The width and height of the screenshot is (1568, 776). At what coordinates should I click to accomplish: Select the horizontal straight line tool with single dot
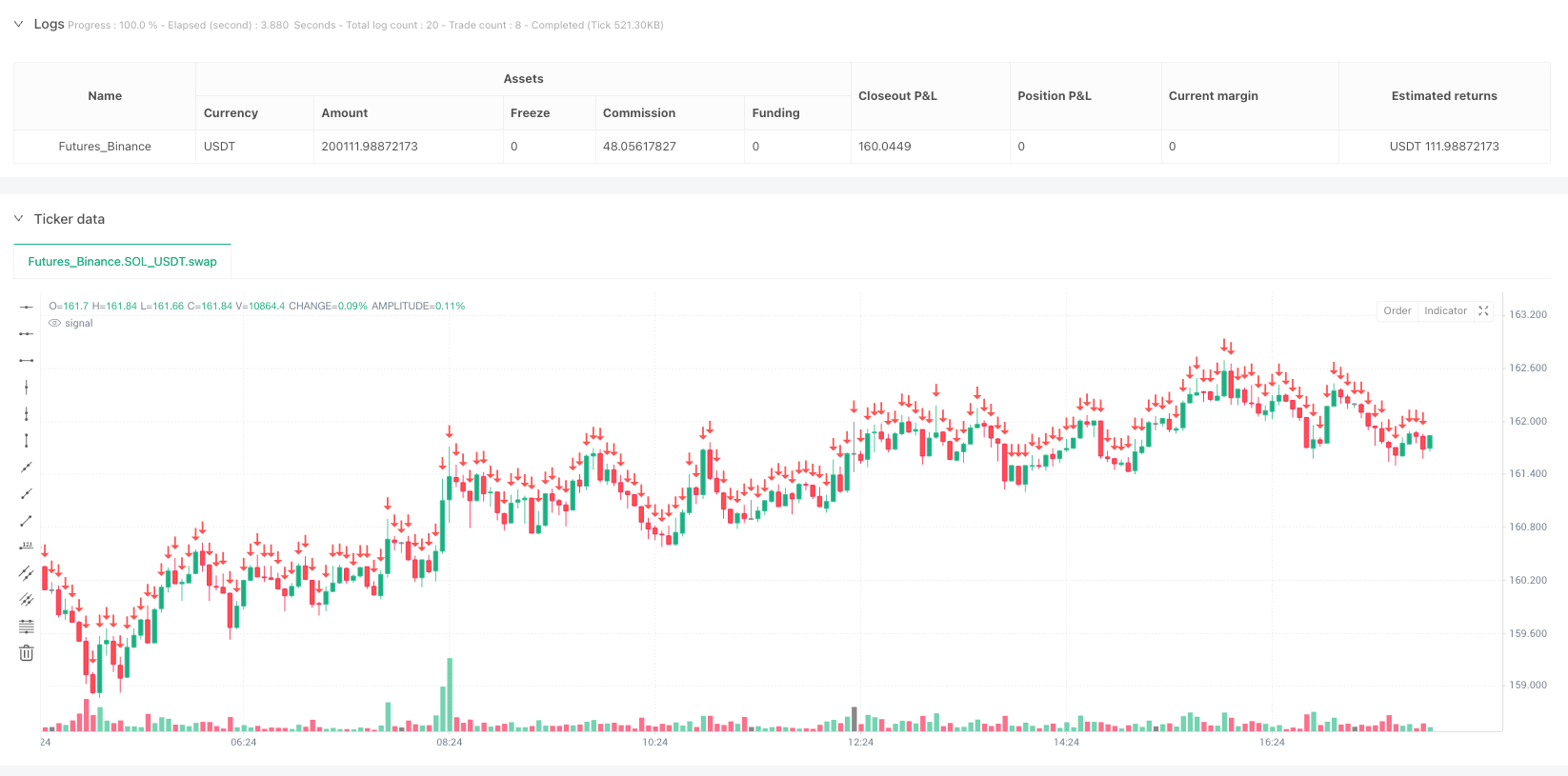coord(27,307)
